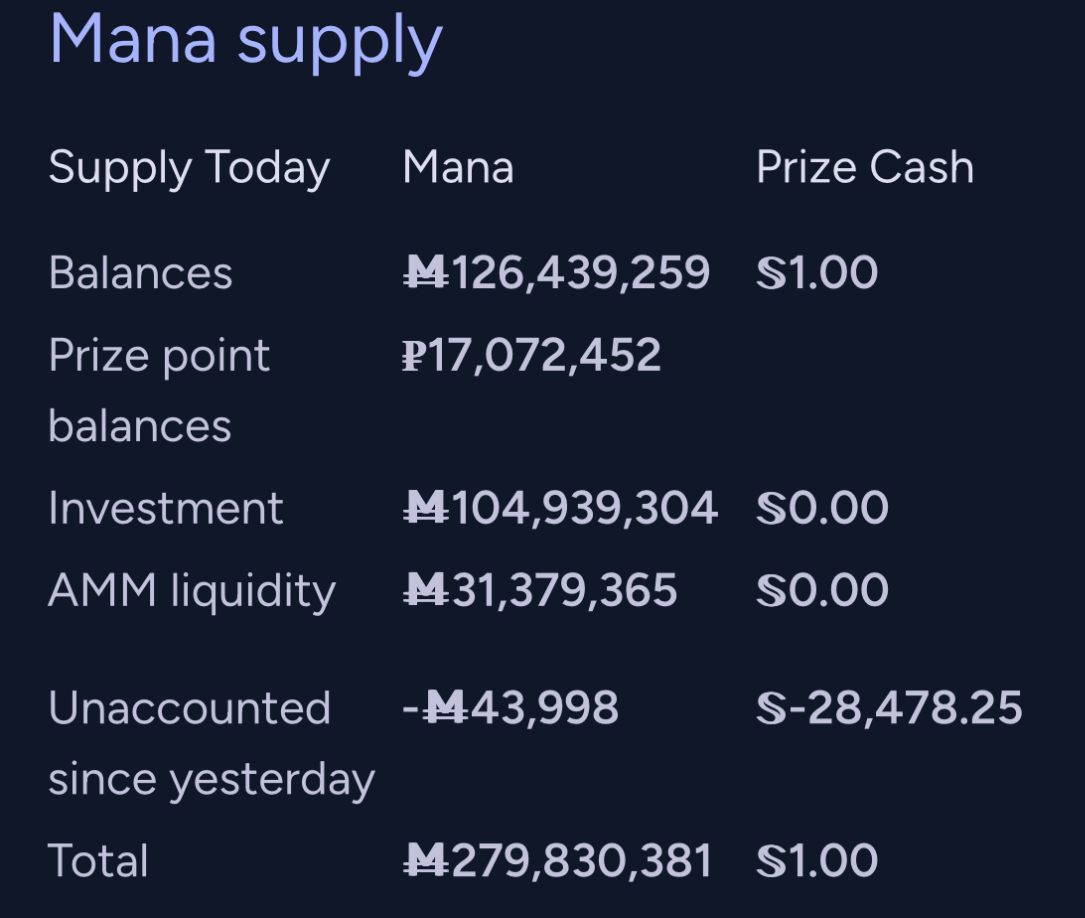This screenshot has width=1085, height=918.
Task: Select the Balances row label
Action: tap(140, 273)
